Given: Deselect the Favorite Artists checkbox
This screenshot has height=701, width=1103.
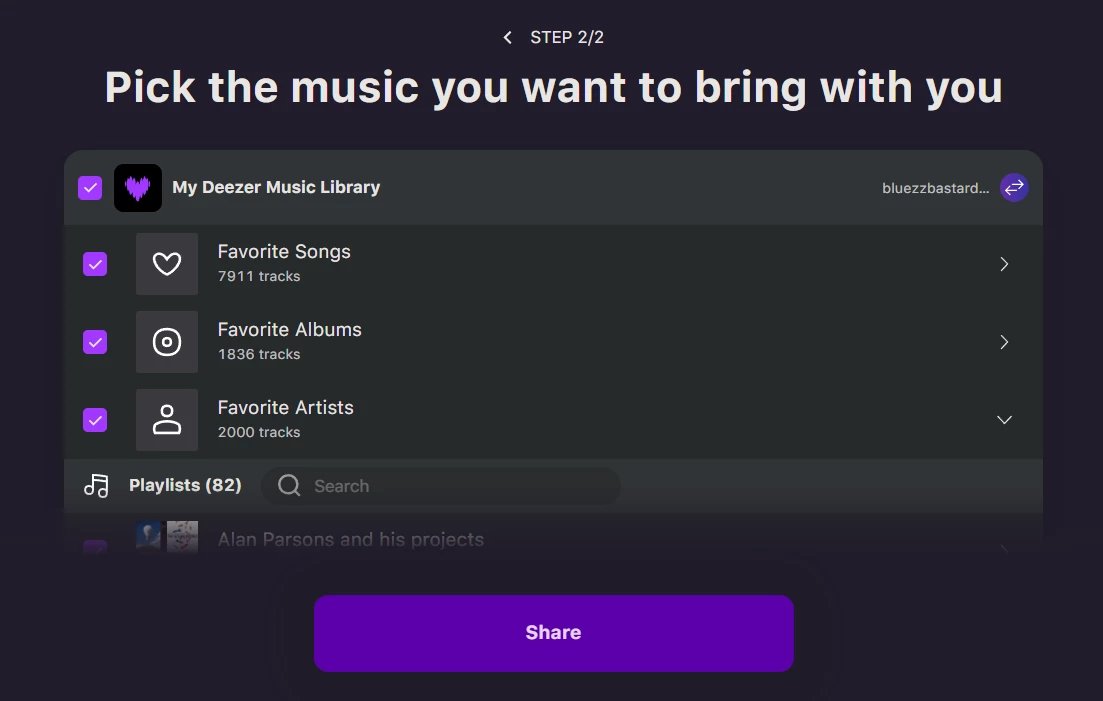Looking at the screenshot, I should 95,420.
